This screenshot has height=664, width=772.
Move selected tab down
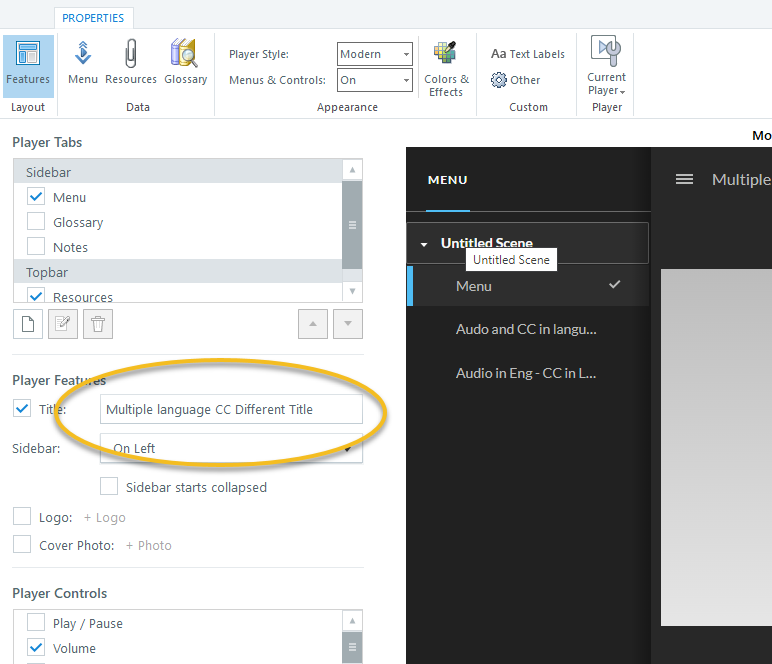pos(348,324)
